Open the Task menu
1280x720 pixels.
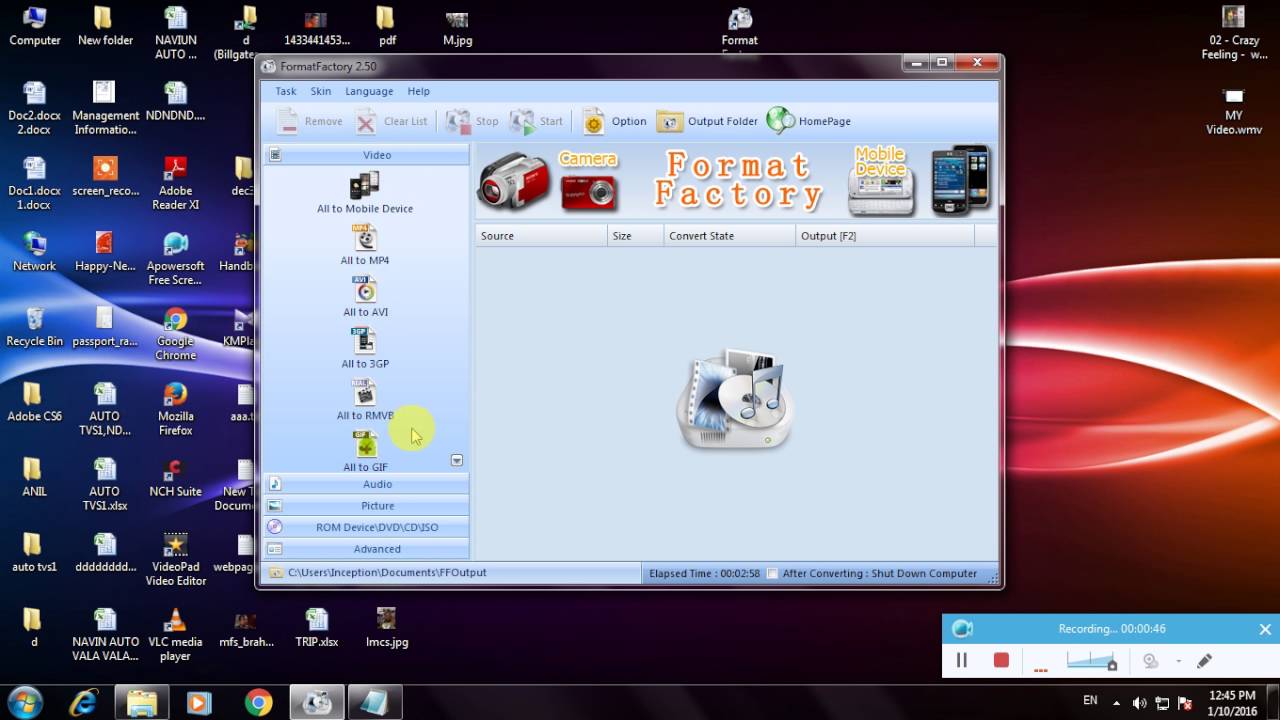(x=286, y=91)
